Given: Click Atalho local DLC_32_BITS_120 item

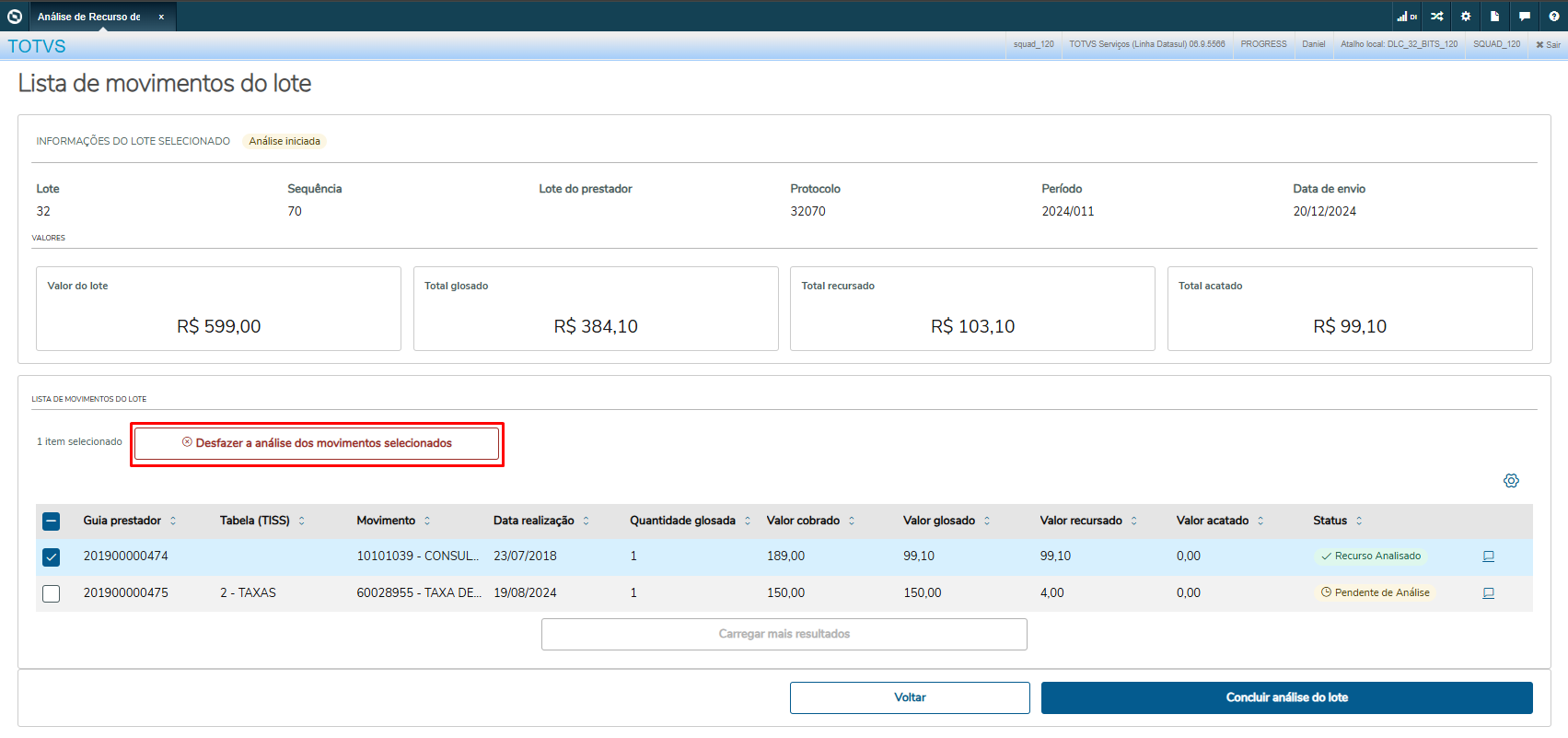Looking at the screenshot, I should click(x=1399, y=44).
